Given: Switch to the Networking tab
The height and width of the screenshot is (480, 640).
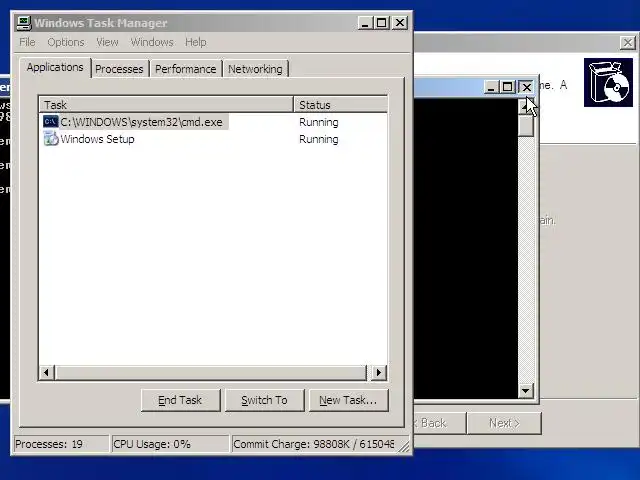Looking at the screenshot, I should pos(255,69).
